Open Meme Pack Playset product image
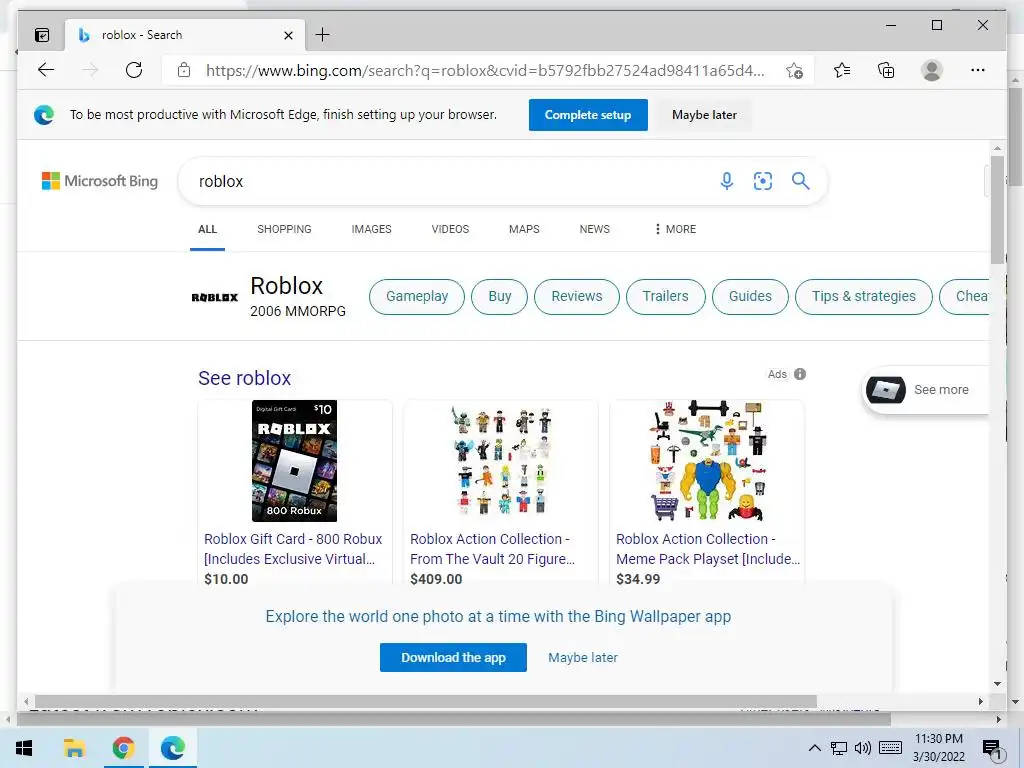This screenshot has height=768, width=1024. coord(707,460)
